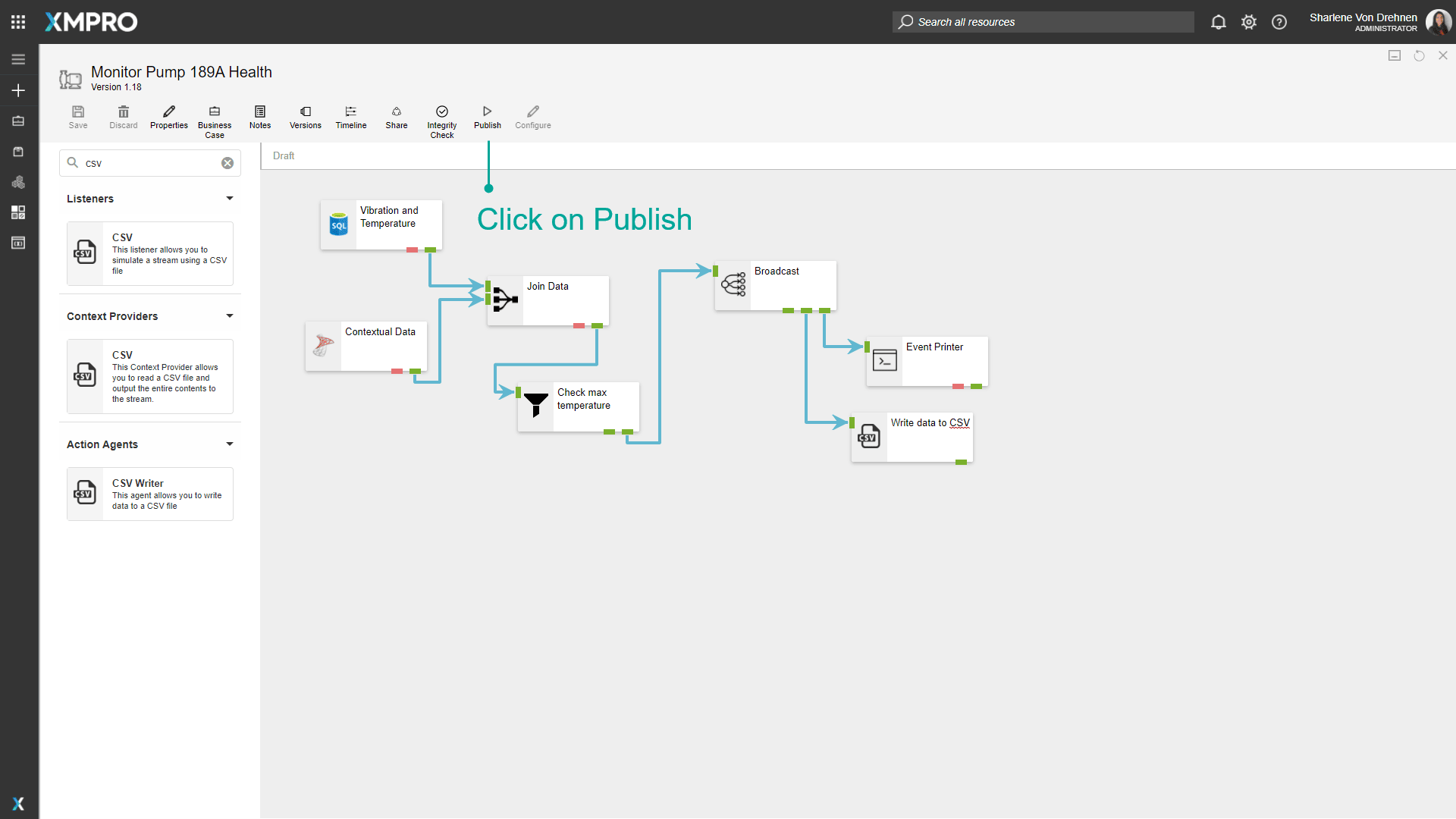The height and width of the screenshot is (819, 1456).
Task: Run the Integrity Check
Action: point(441,121)
